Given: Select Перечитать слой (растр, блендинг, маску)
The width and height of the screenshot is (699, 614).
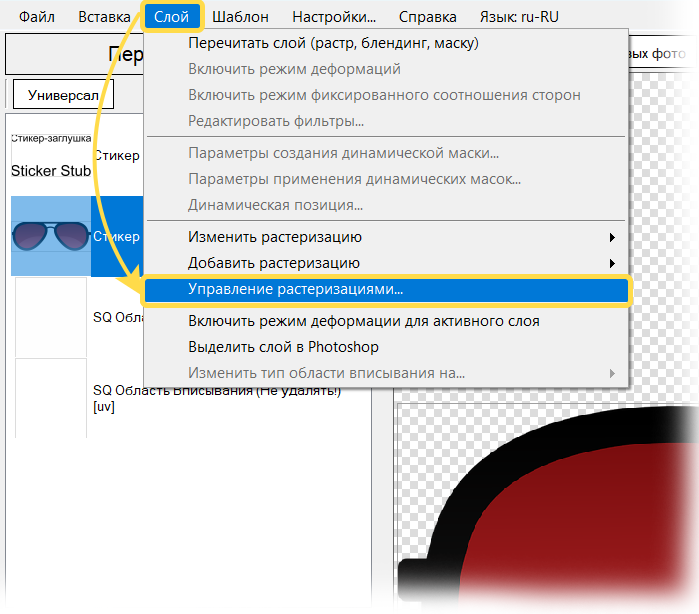Looking at the screenshot, I should pyautogui.click(x=333, y=43).
